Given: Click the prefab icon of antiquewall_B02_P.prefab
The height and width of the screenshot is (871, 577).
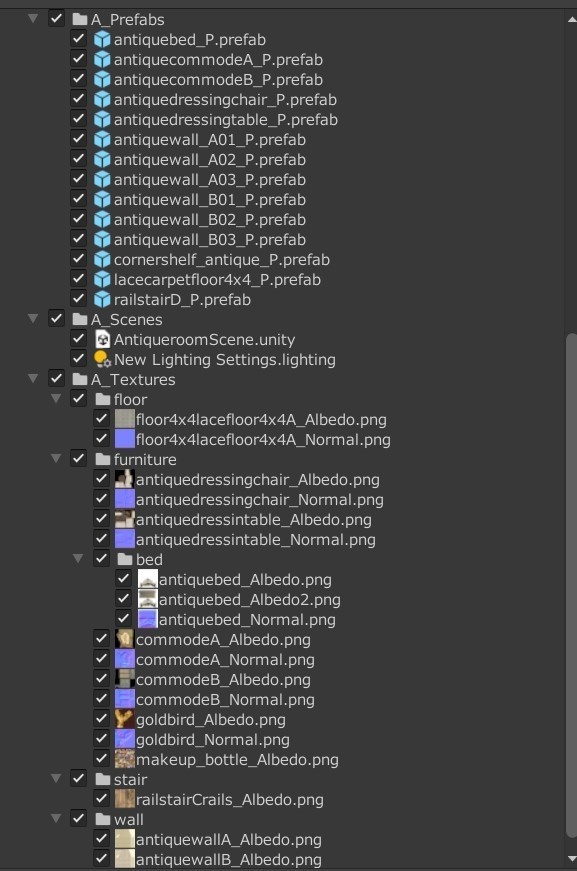Looking at the screenshot, I should 102,219.
